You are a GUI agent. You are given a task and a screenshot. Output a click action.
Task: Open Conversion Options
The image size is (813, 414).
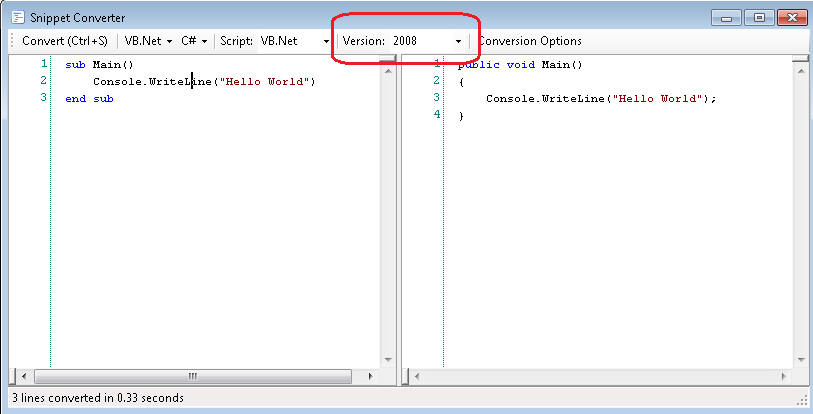[x=530, y=41]
